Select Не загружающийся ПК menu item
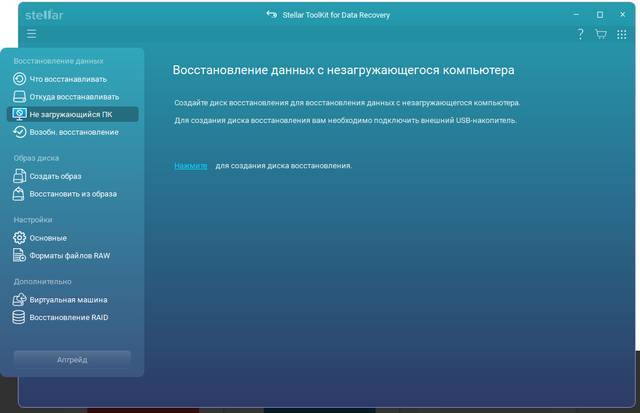Image resolution: width=640 pixels, height=413 pixels. [73, 114]
